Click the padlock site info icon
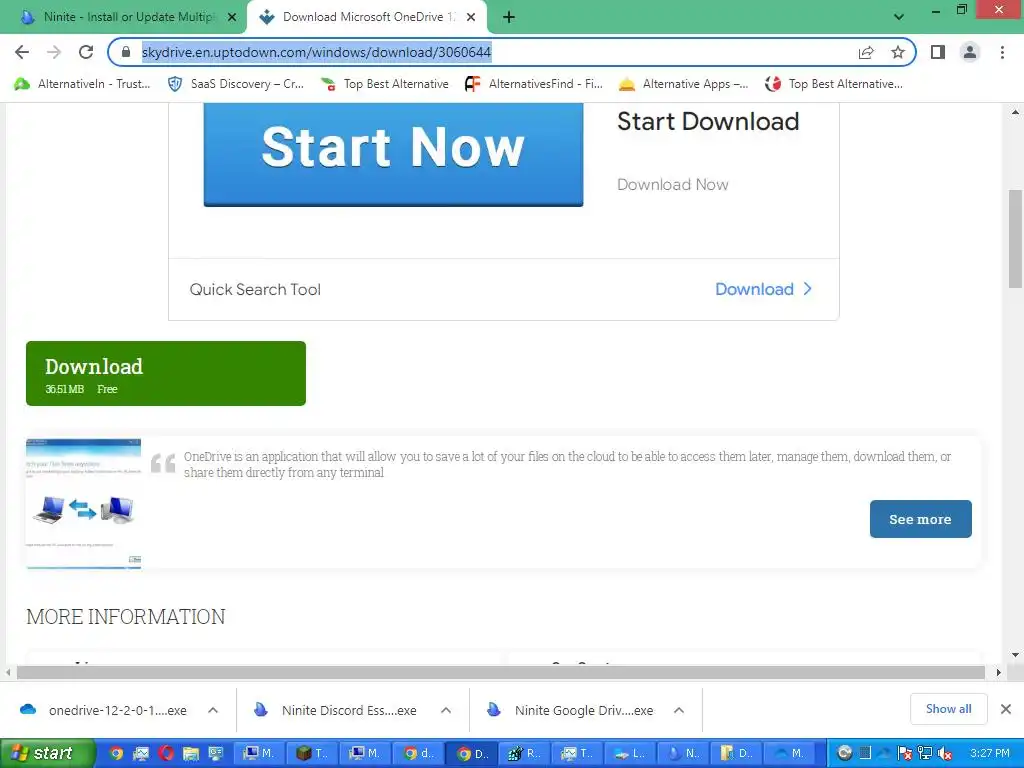This screenshot has height=768, width=1024. click(x=126, y=52)
